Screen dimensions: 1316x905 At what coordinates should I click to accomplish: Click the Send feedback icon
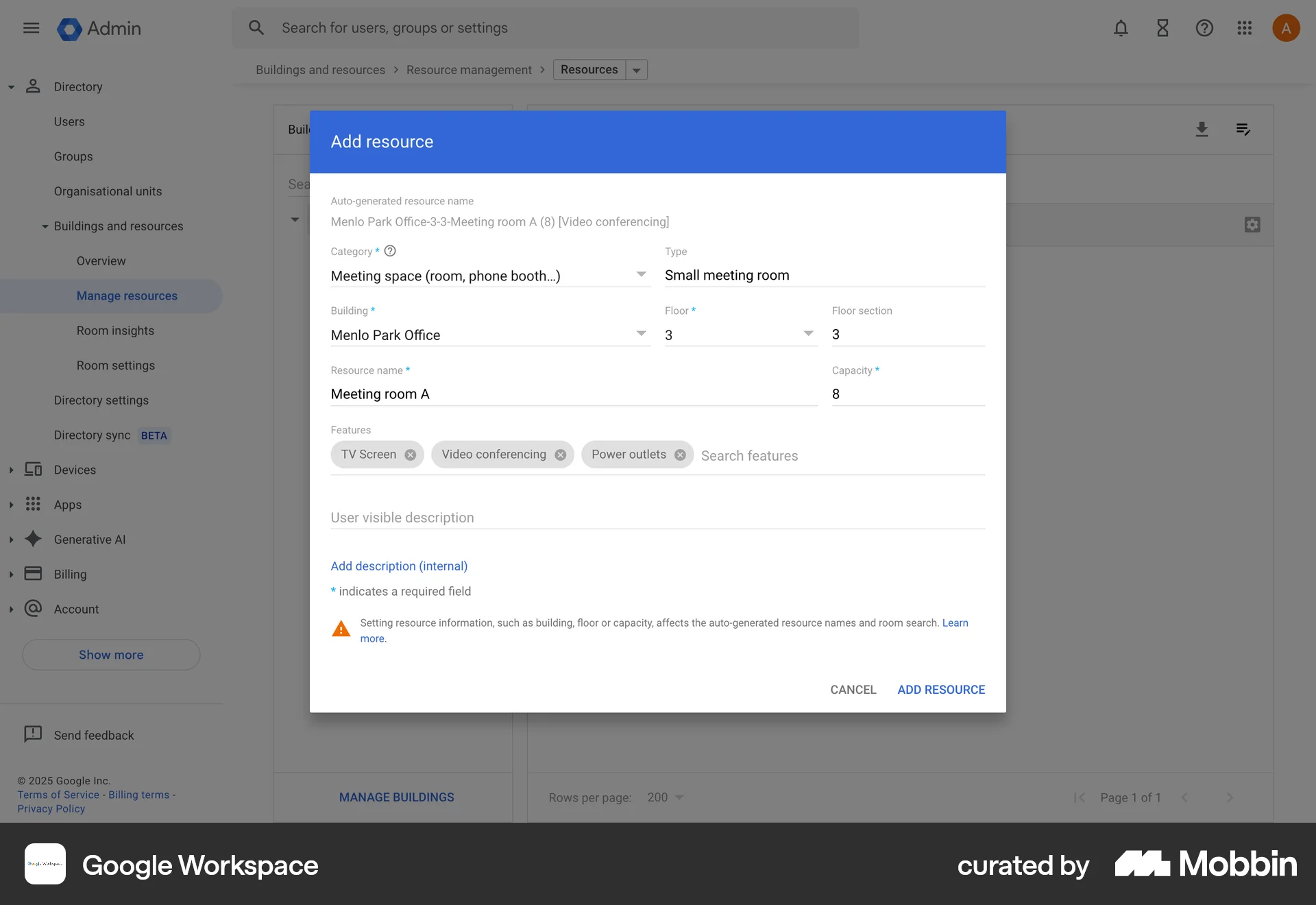coord(33,734)
